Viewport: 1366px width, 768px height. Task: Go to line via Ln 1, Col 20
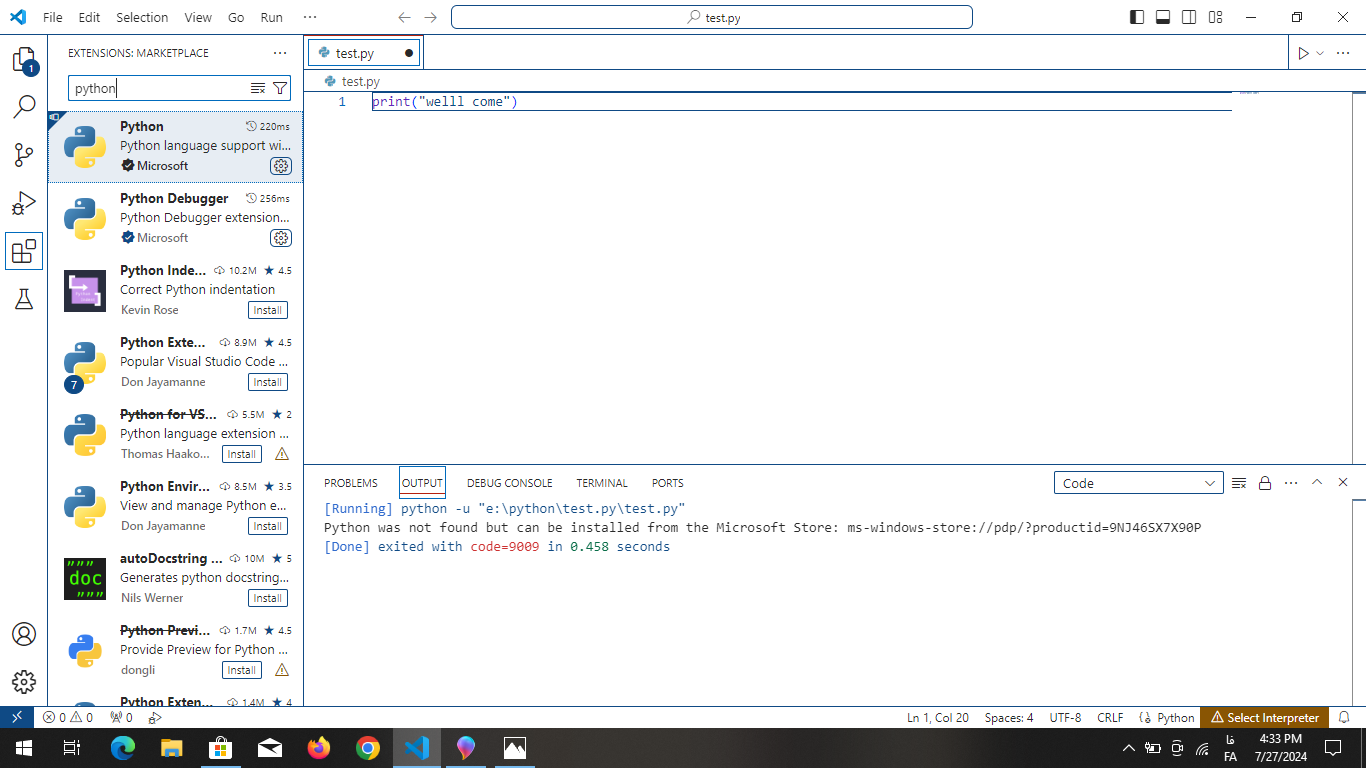(938, 717)
